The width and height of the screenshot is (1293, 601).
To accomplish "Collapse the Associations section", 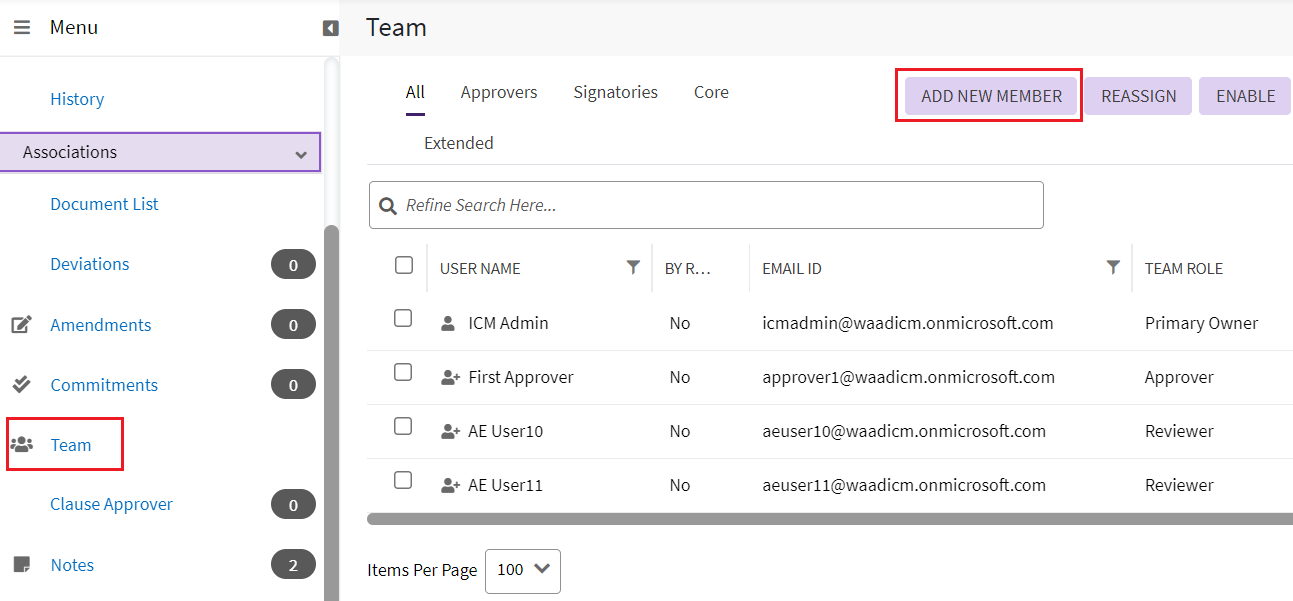I will coord(300,154).
